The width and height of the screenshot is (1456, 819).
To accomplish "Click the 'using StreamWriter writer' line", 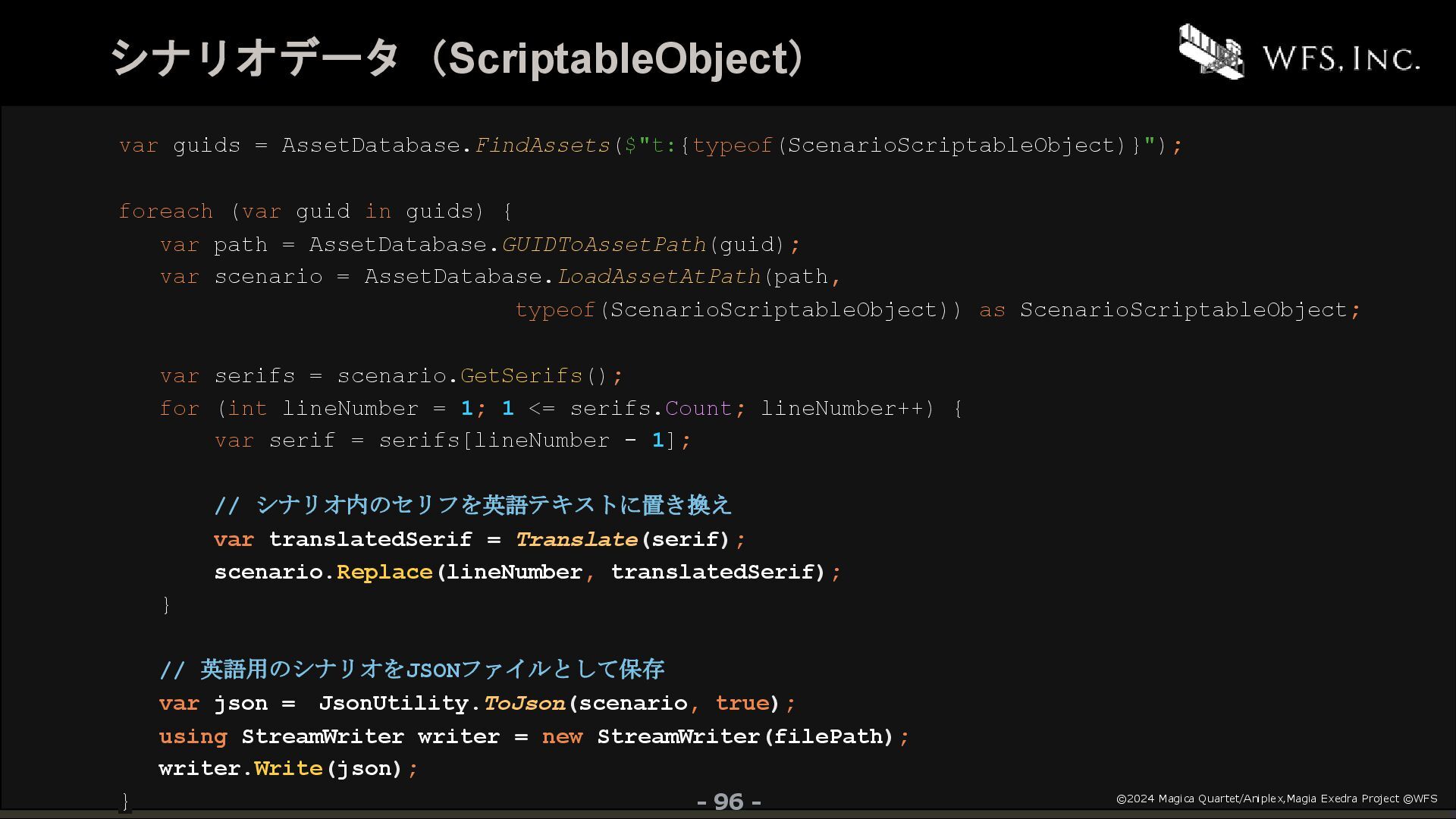I will pyautogui.click(x=534, y=736).
